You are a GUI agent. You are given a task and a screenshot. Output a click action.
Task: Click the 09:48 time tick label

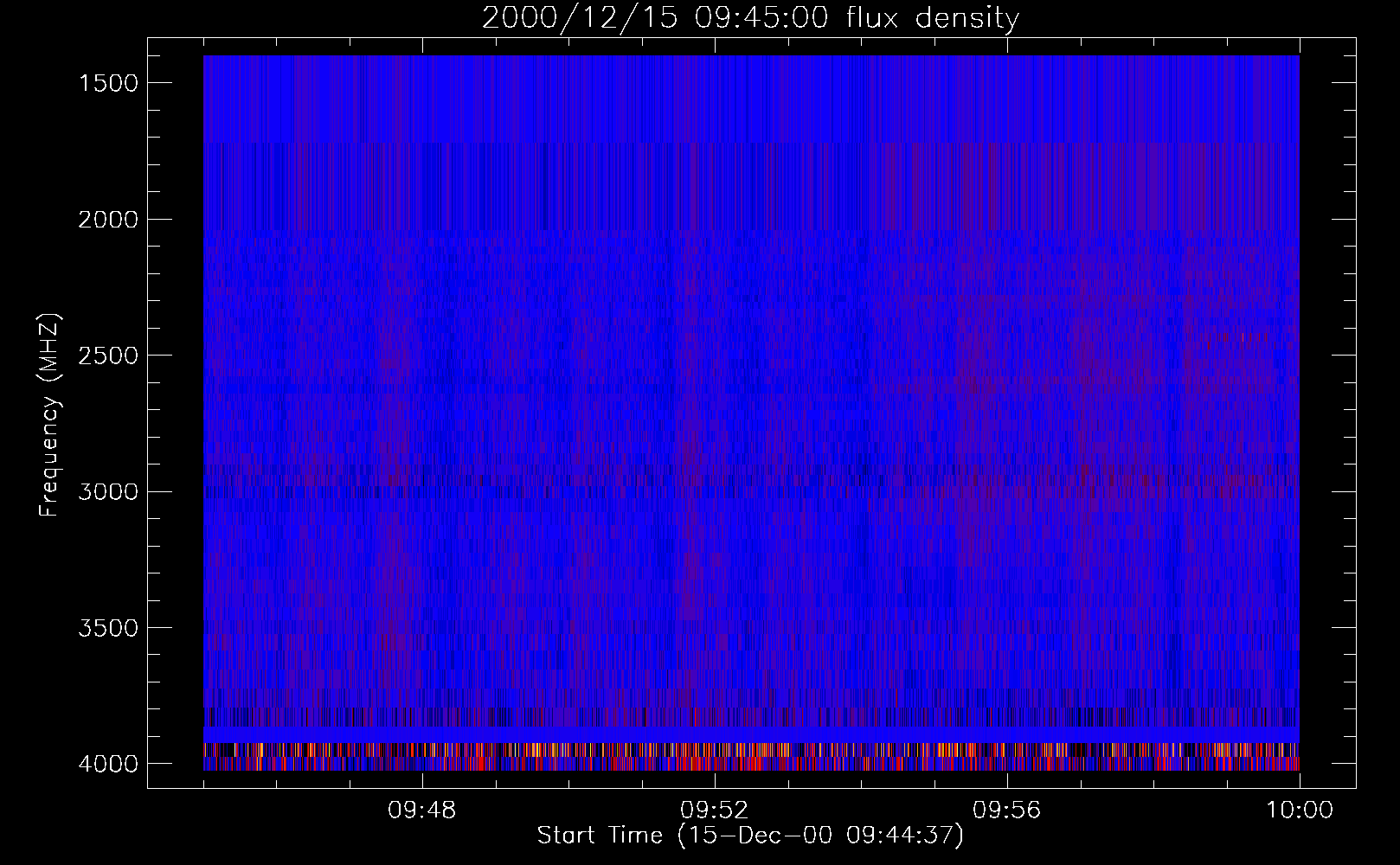[x=421, y=811]
